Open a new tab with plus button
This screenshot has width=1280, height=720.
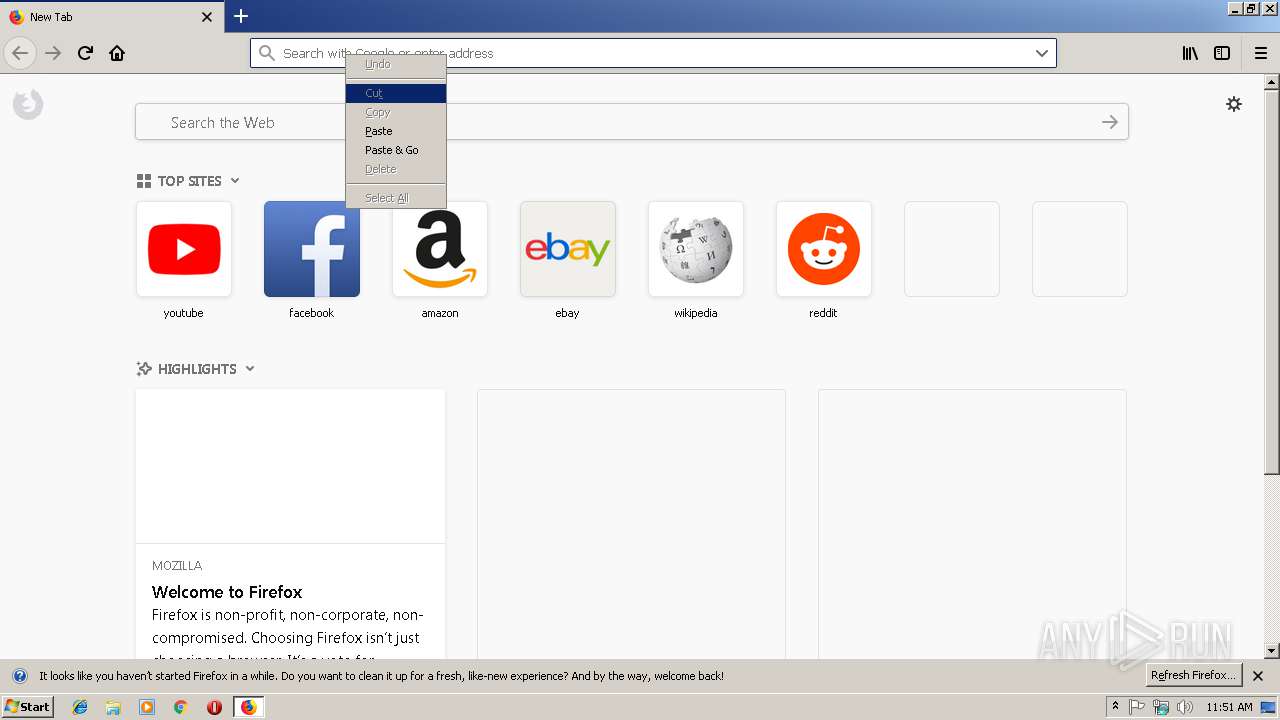click(241, 16)
